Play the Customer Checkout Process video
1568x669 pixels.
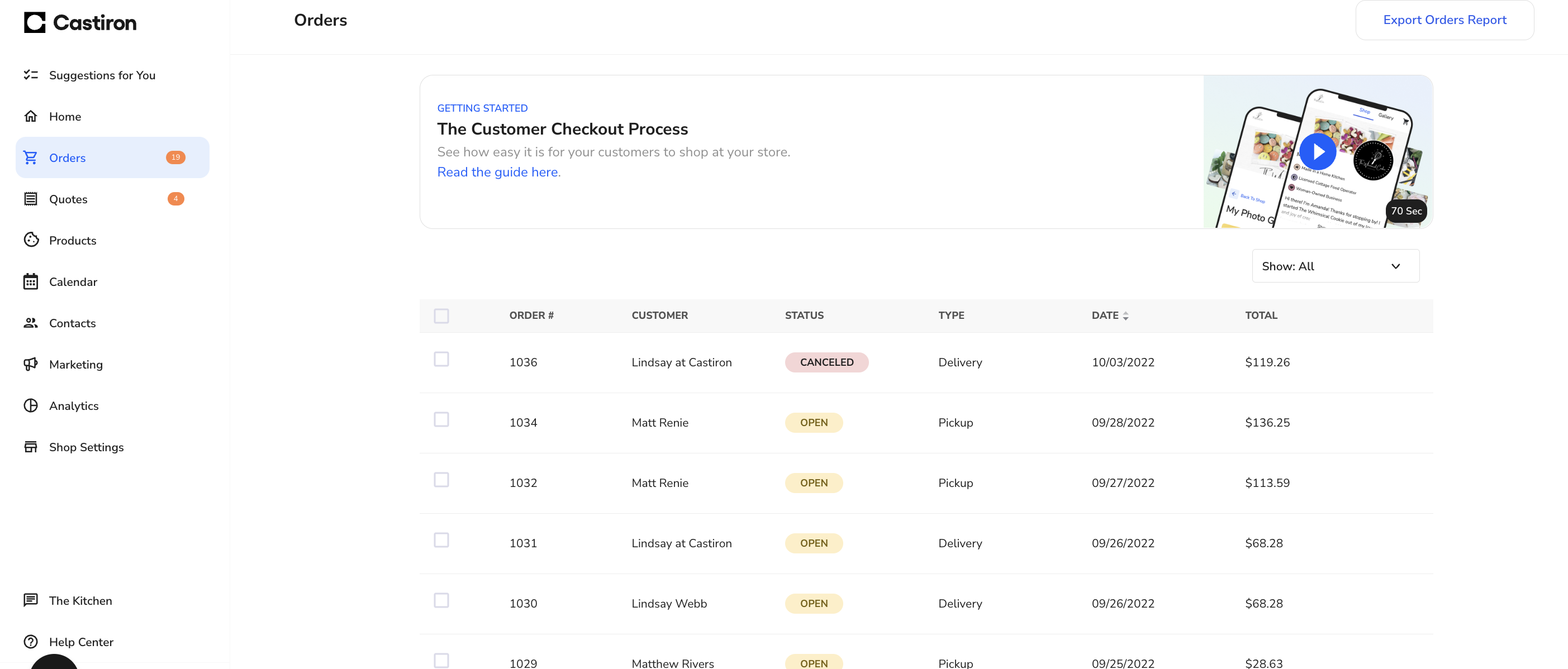point(1317,151)
